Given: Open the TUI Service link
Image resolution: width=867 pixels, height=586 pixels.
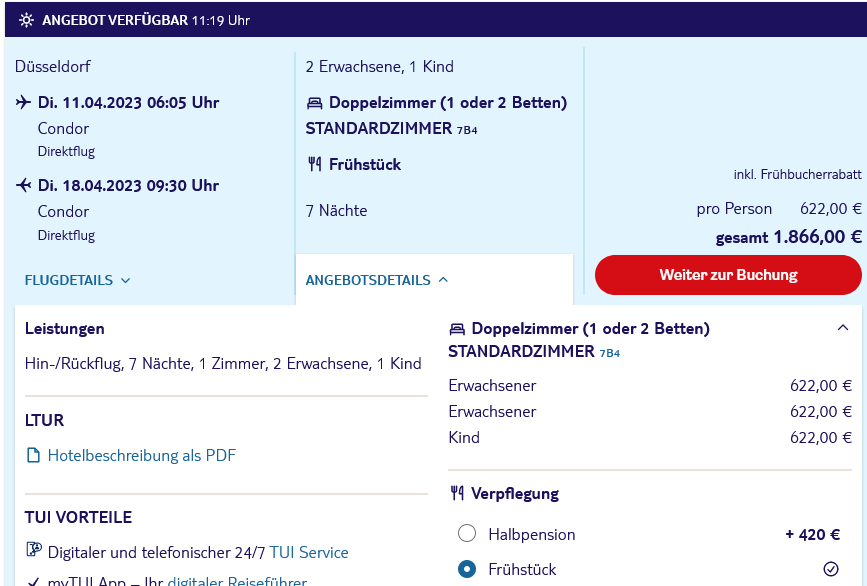Looking at the screenshot, I should click(x=309, y=552).
